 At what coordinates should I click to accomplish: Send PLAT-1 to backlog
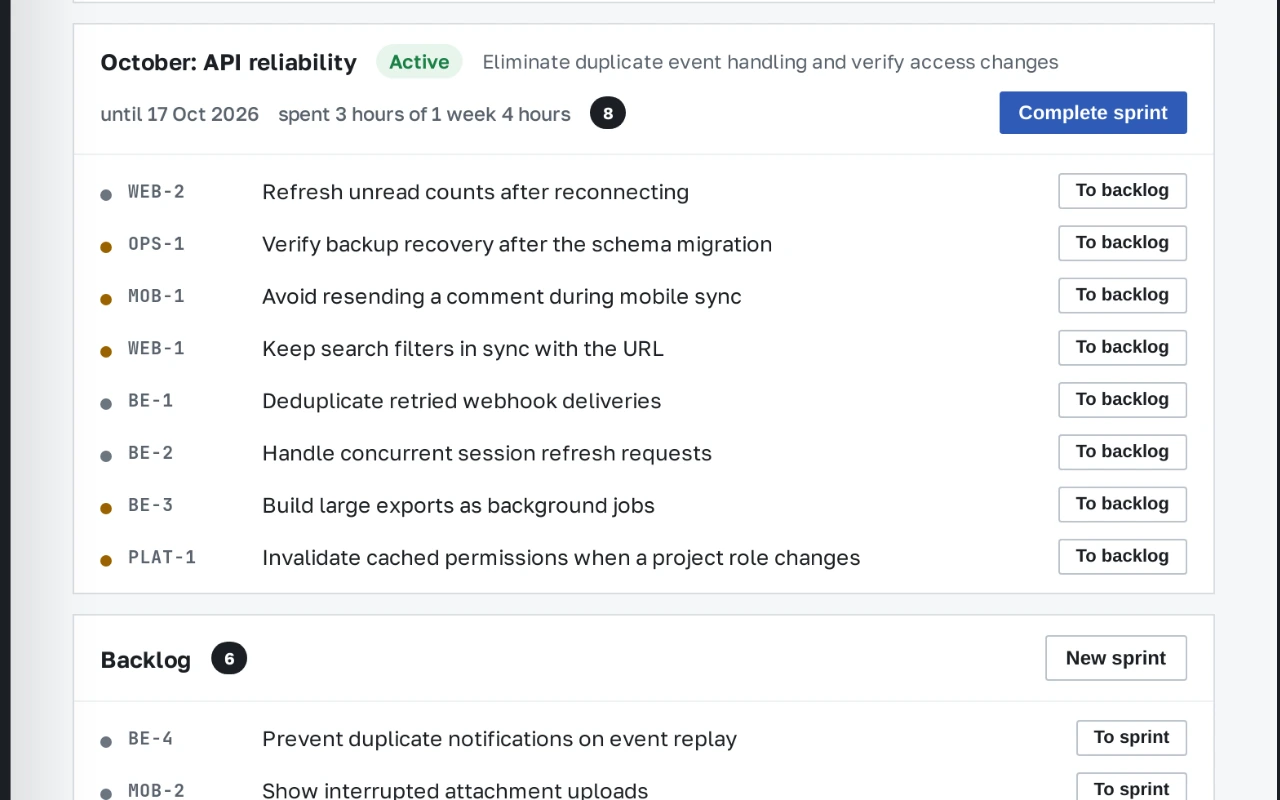(1122, 555)
